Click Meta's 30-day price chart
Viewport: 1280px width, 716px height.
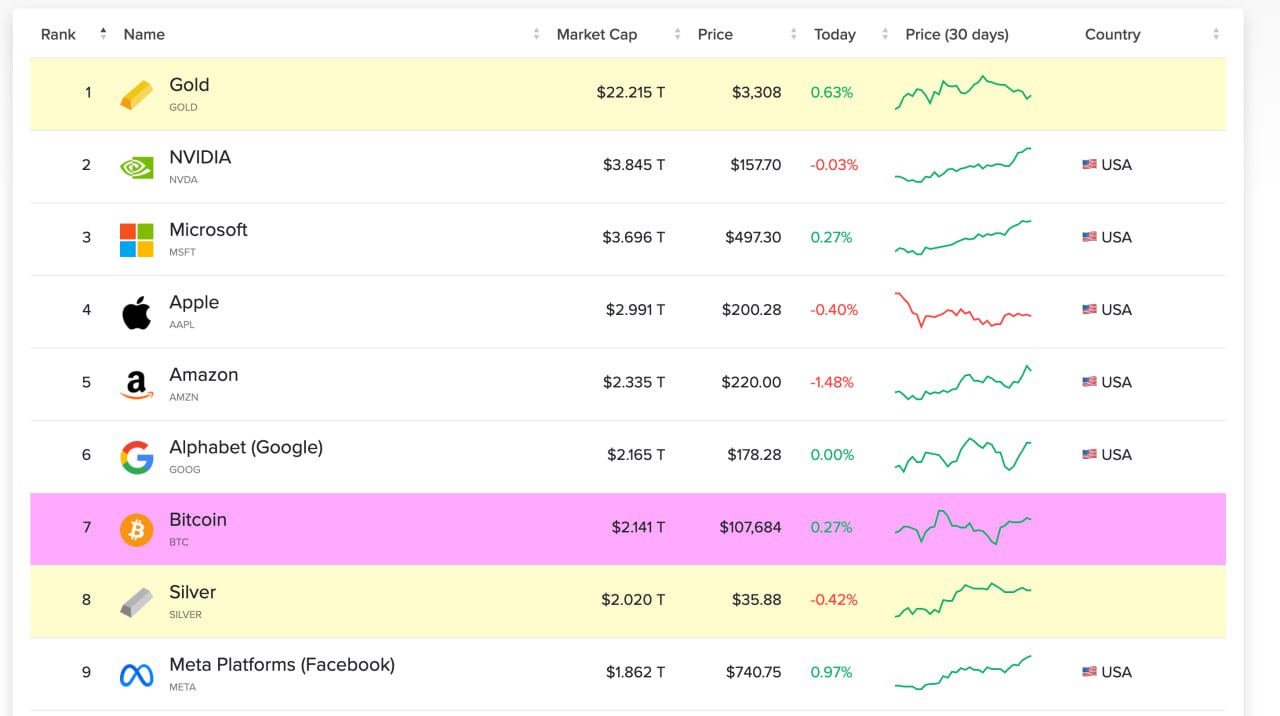pyautogui.click(x=963, y=672)
